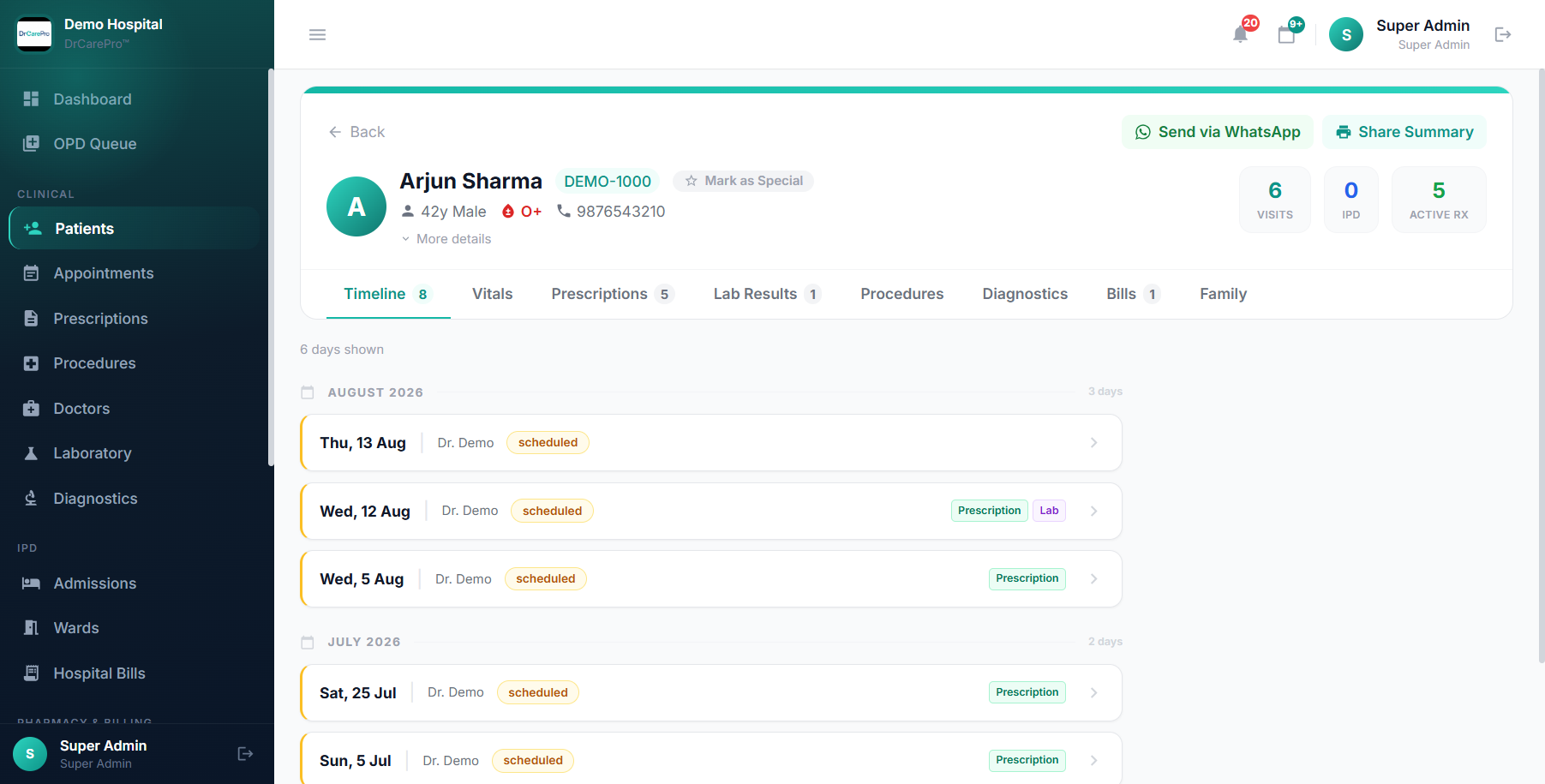Click the 5 Active RX stat card
The width and height of the screenshot is (1545, 784).
pos(1439,200)
